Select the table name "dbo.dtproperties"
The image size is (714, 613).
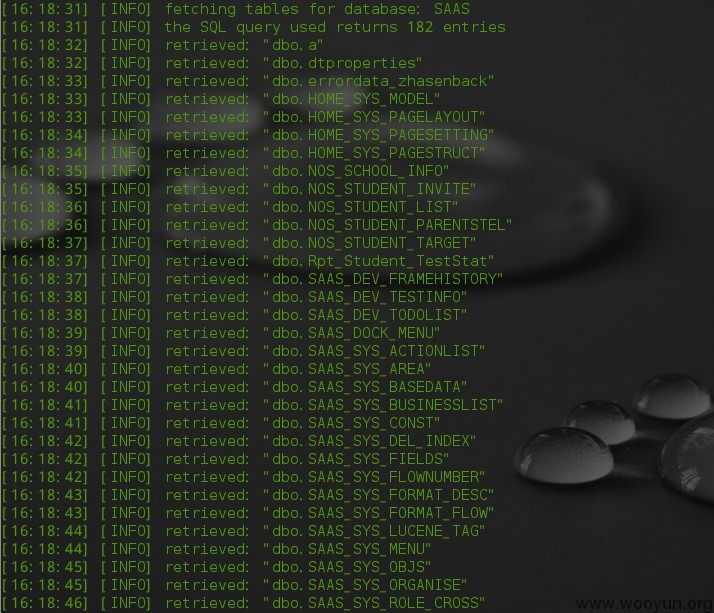coord(343,63)
